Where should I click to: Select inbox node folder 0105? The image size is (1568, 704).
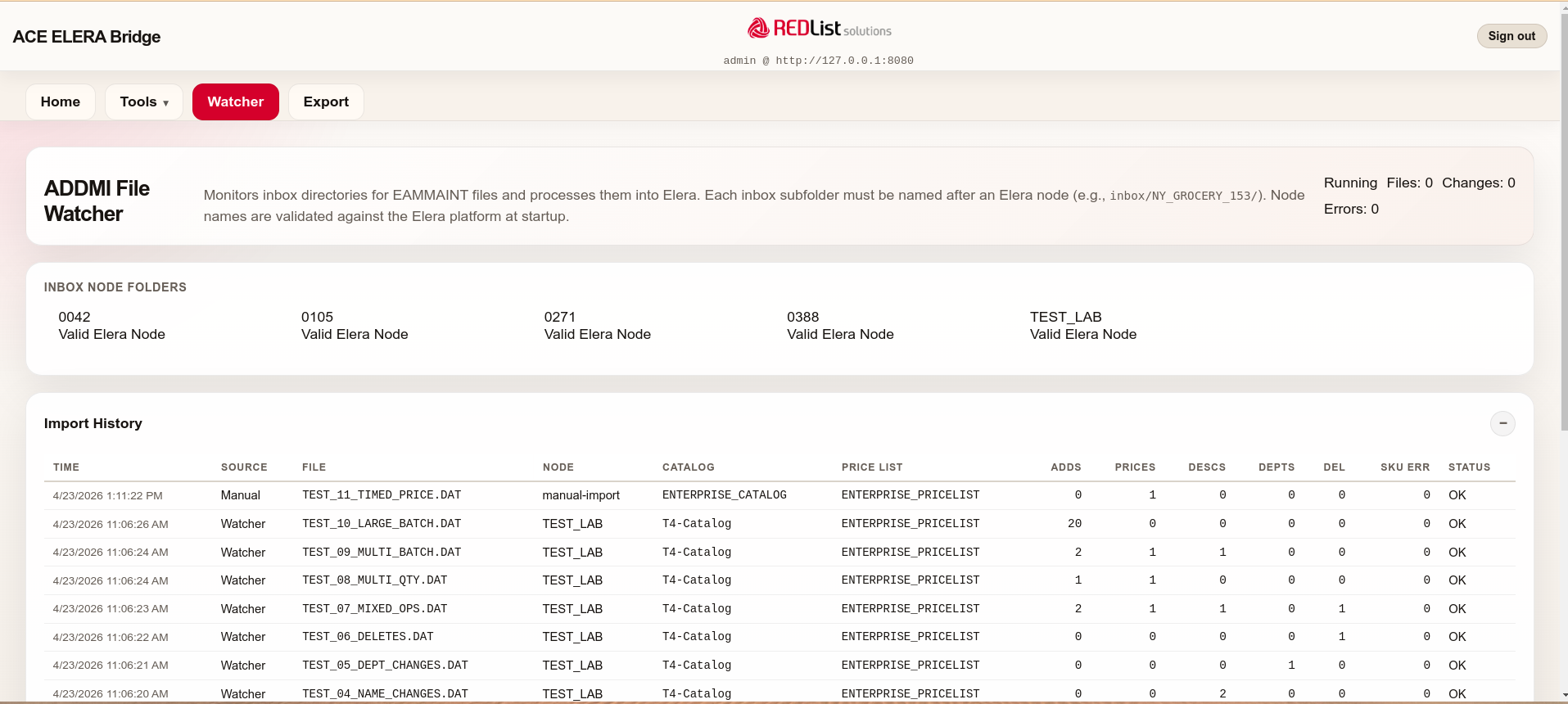[x=355, y=326]
